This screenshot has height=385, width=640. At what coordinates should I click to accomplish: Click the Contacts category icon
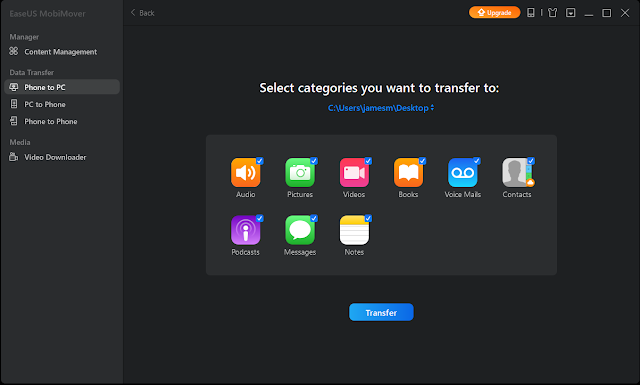coord(517,173)
